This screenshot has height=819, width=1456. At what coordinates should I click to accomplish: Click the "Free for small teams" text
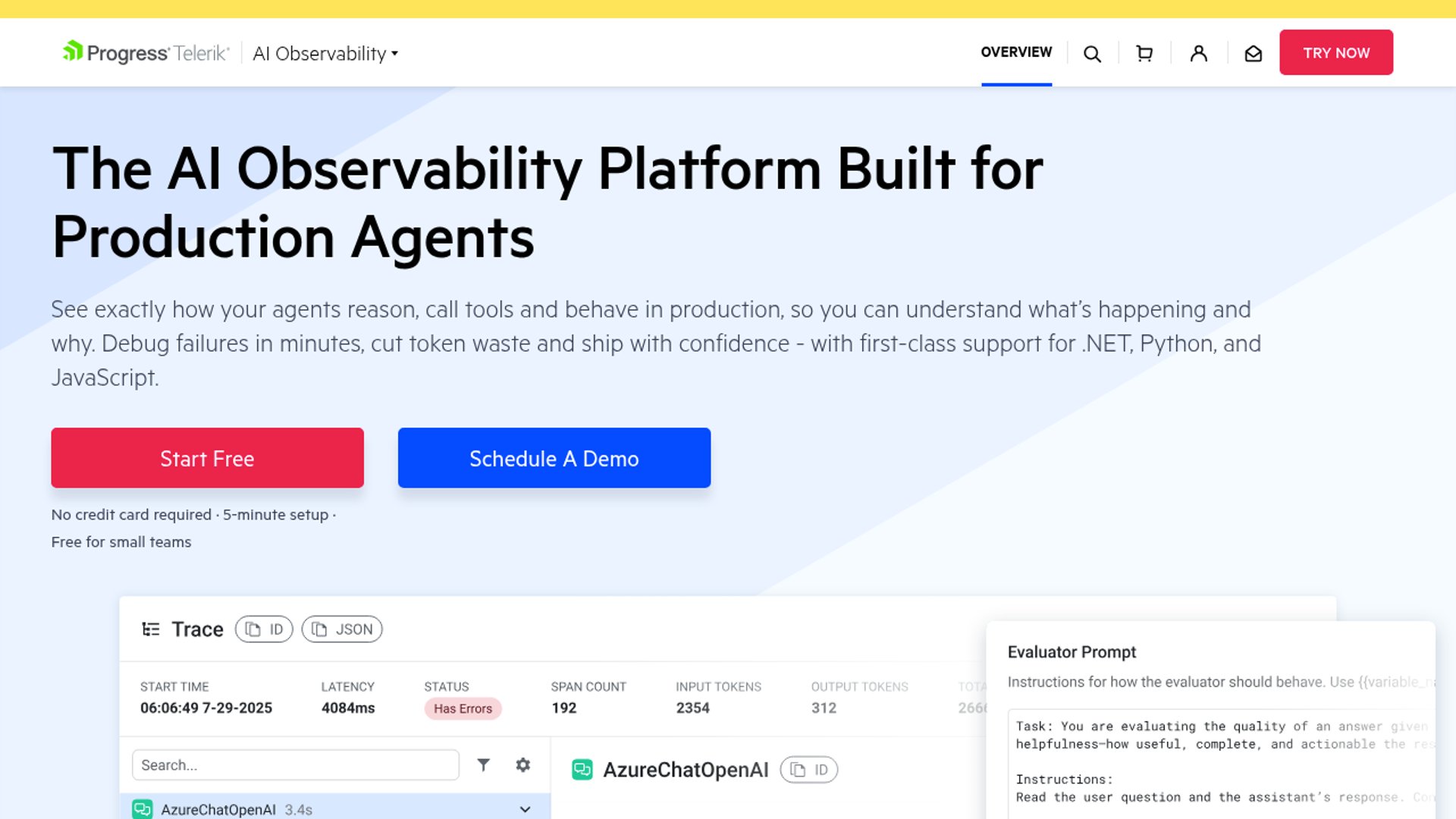(121, 542)
